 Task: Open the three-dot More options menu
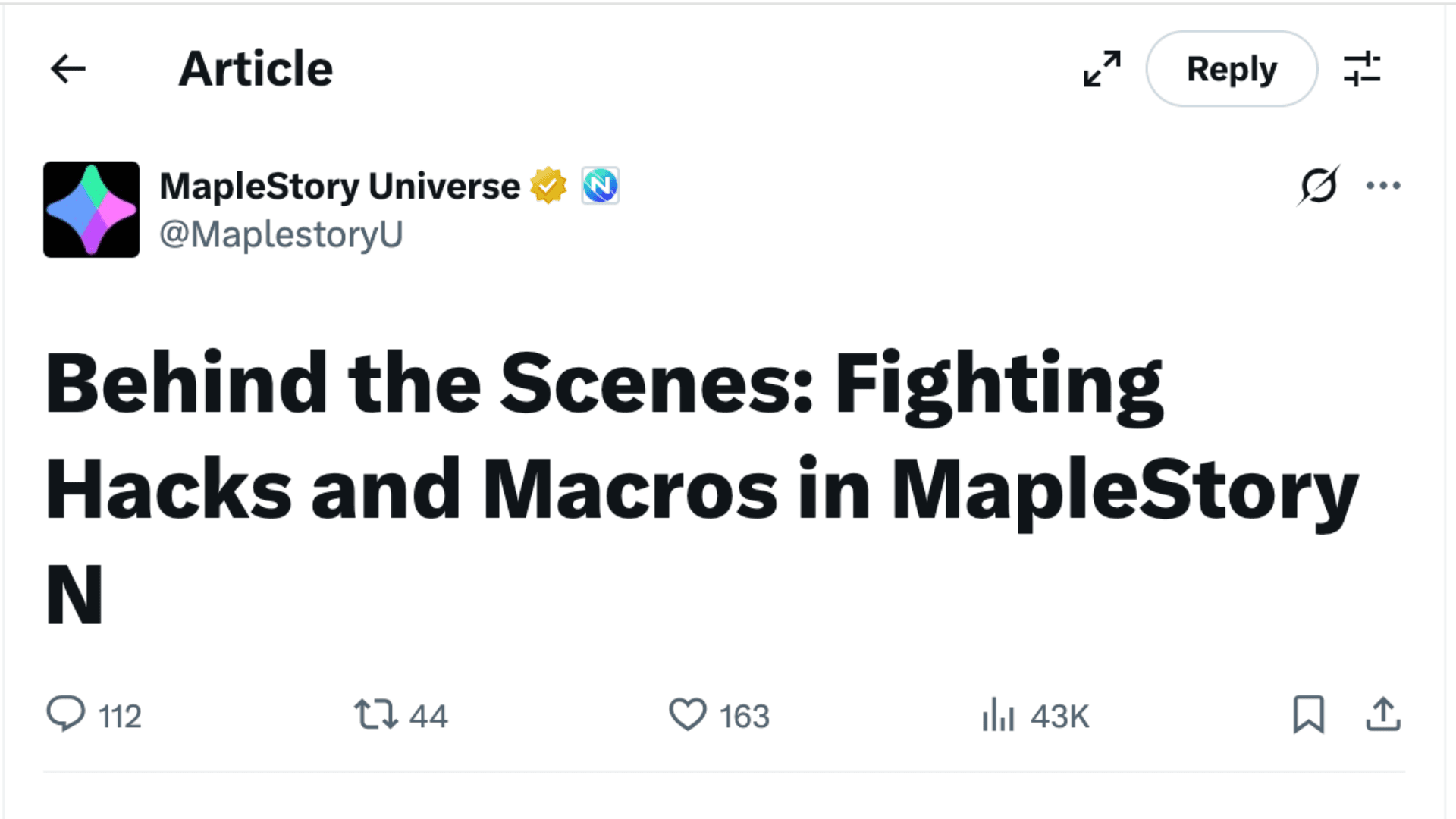1383,186
